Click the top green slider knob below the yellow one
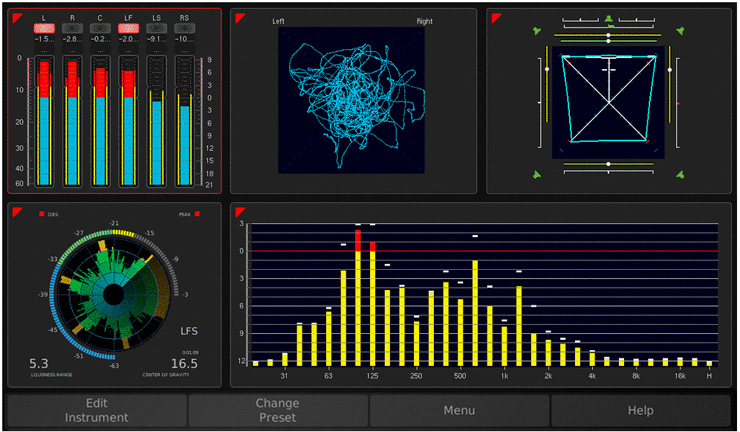Viewport: 740px width, 432px height. 608,41
